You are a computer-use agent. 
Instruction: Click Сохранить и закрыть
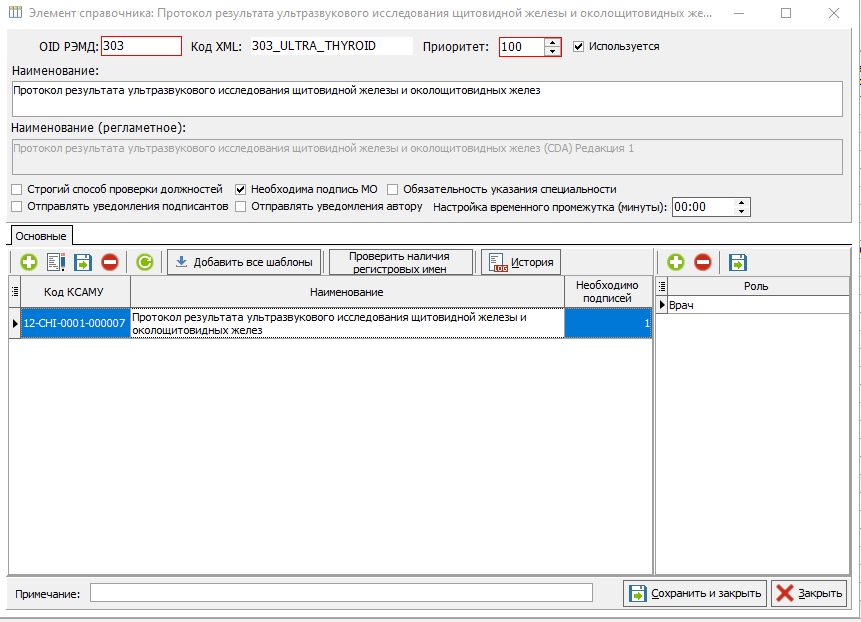pos(695,593)
